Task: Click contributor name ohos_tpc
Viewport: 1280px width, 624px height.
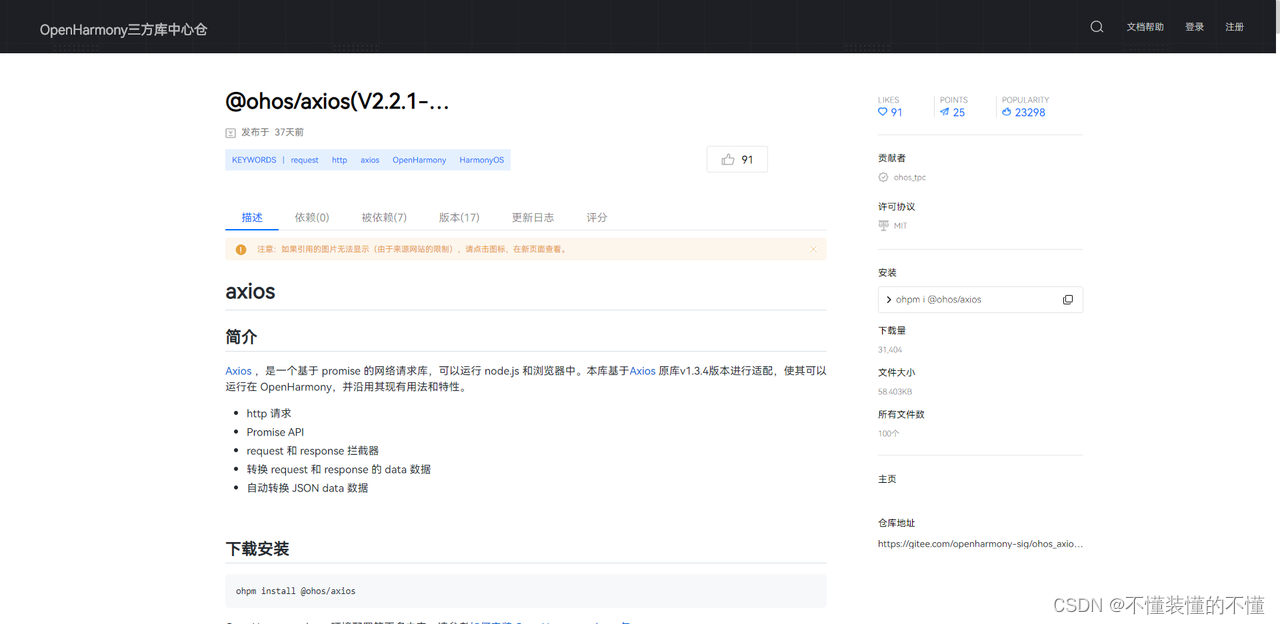Action: (x=910, y=177)
